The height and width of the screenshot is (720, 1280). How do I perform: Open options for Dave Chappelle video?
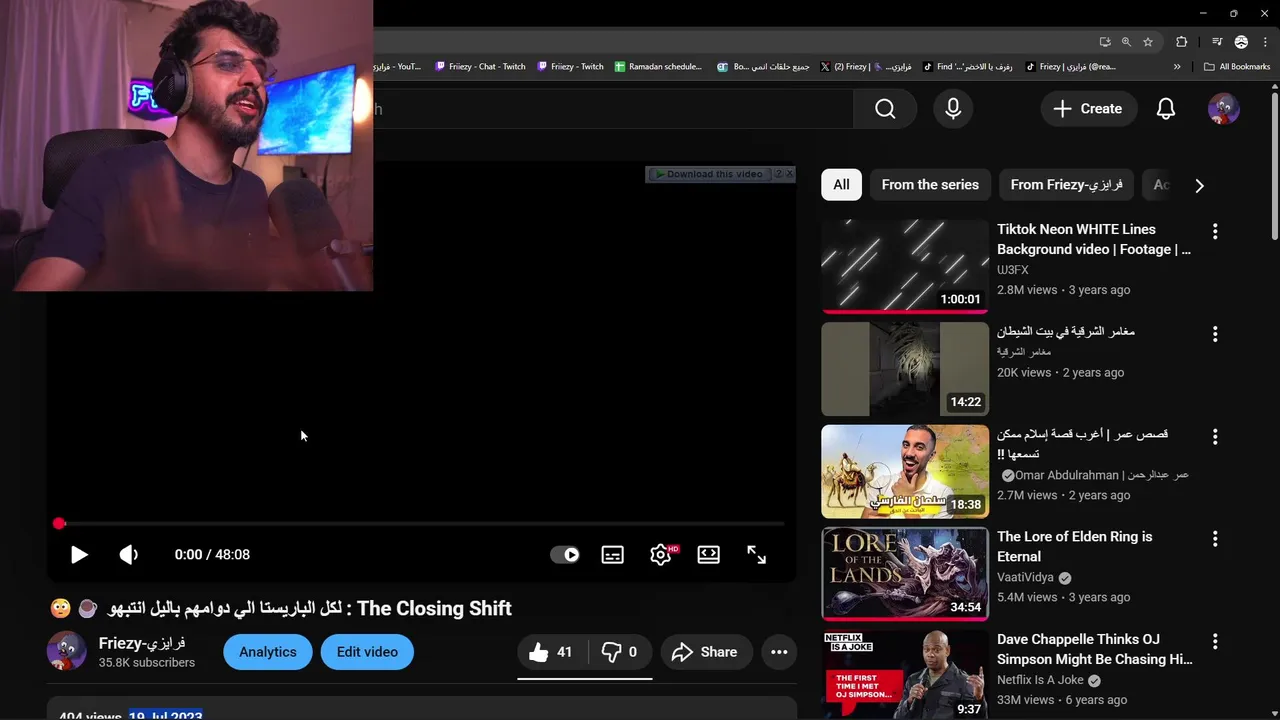click(1215, 641)
